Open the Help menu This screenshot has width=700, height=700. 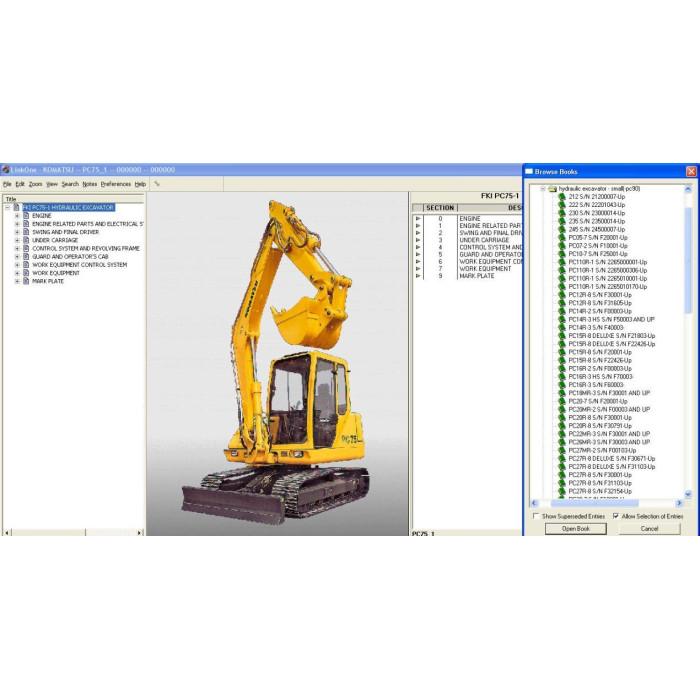140,184
